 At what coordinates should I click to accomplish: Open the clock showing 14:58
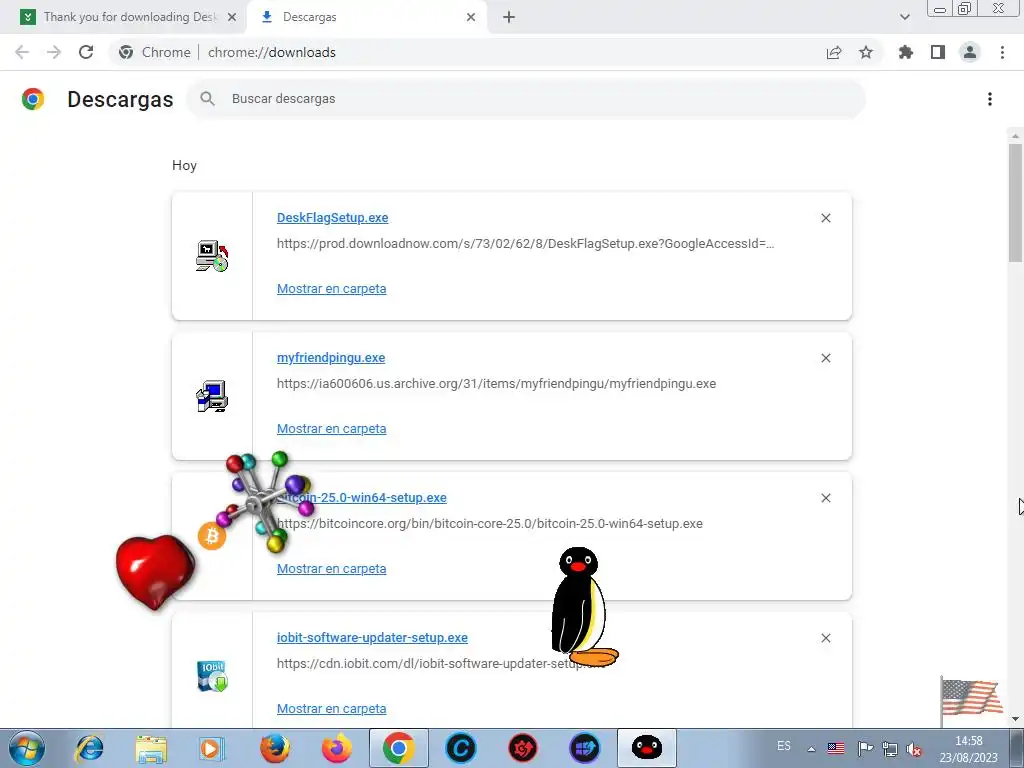click(x=968, y=749)
